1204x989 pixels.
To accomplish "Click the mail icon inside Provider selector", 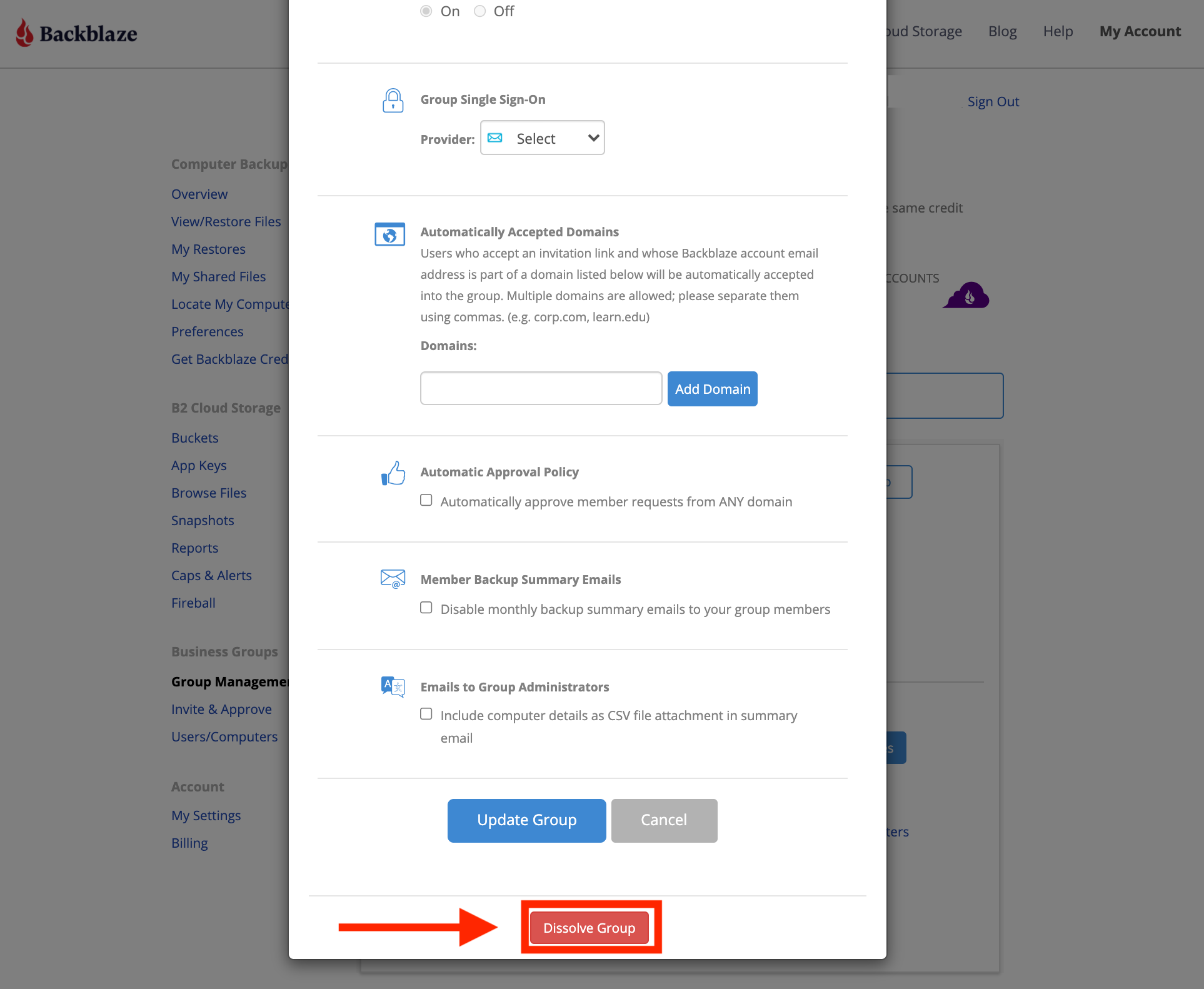I will pyautogui.click(x=494, y=138).
